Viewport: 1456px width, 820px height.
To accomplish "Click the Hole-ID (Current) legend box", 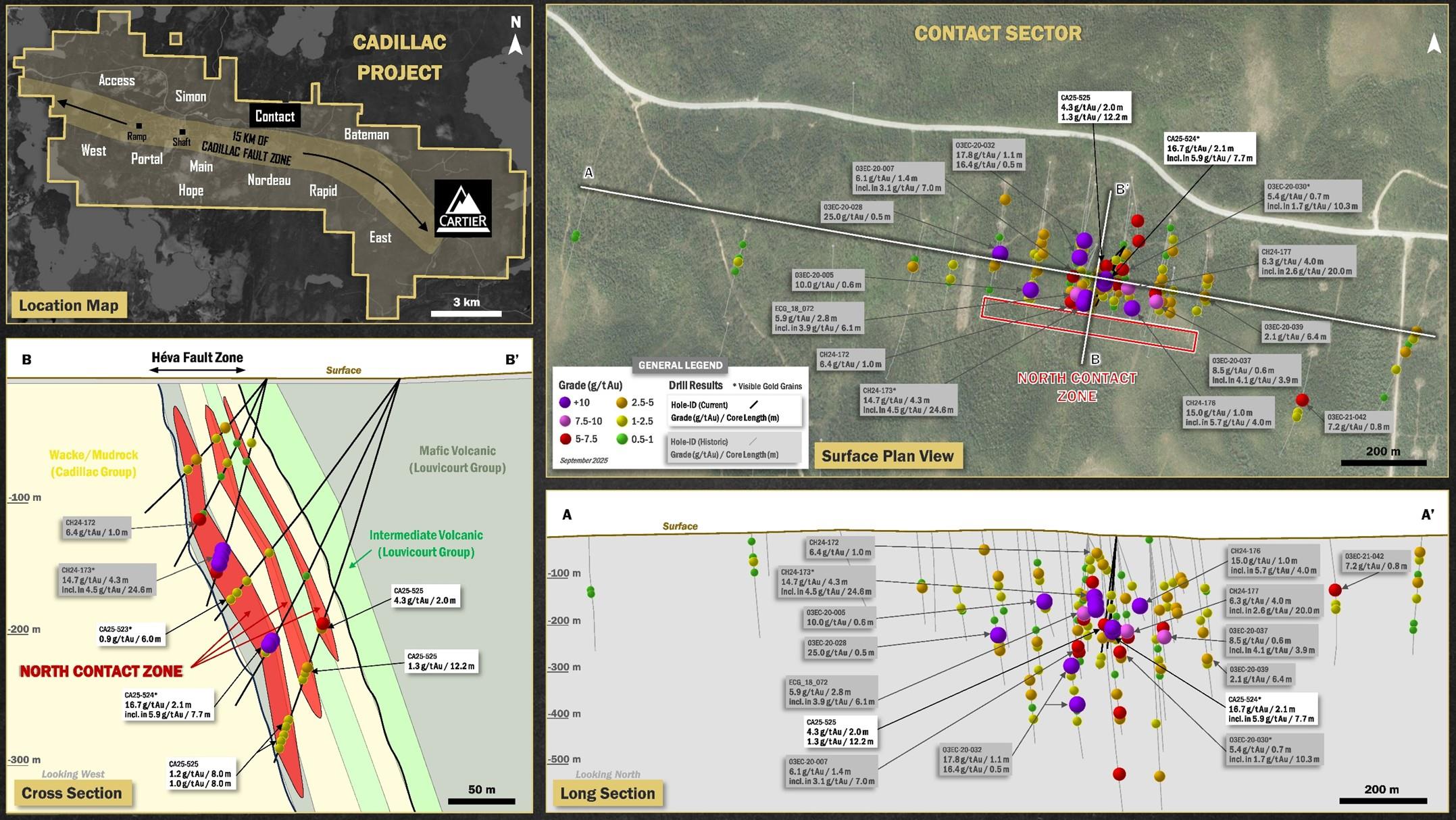I will tap(734, 411).
